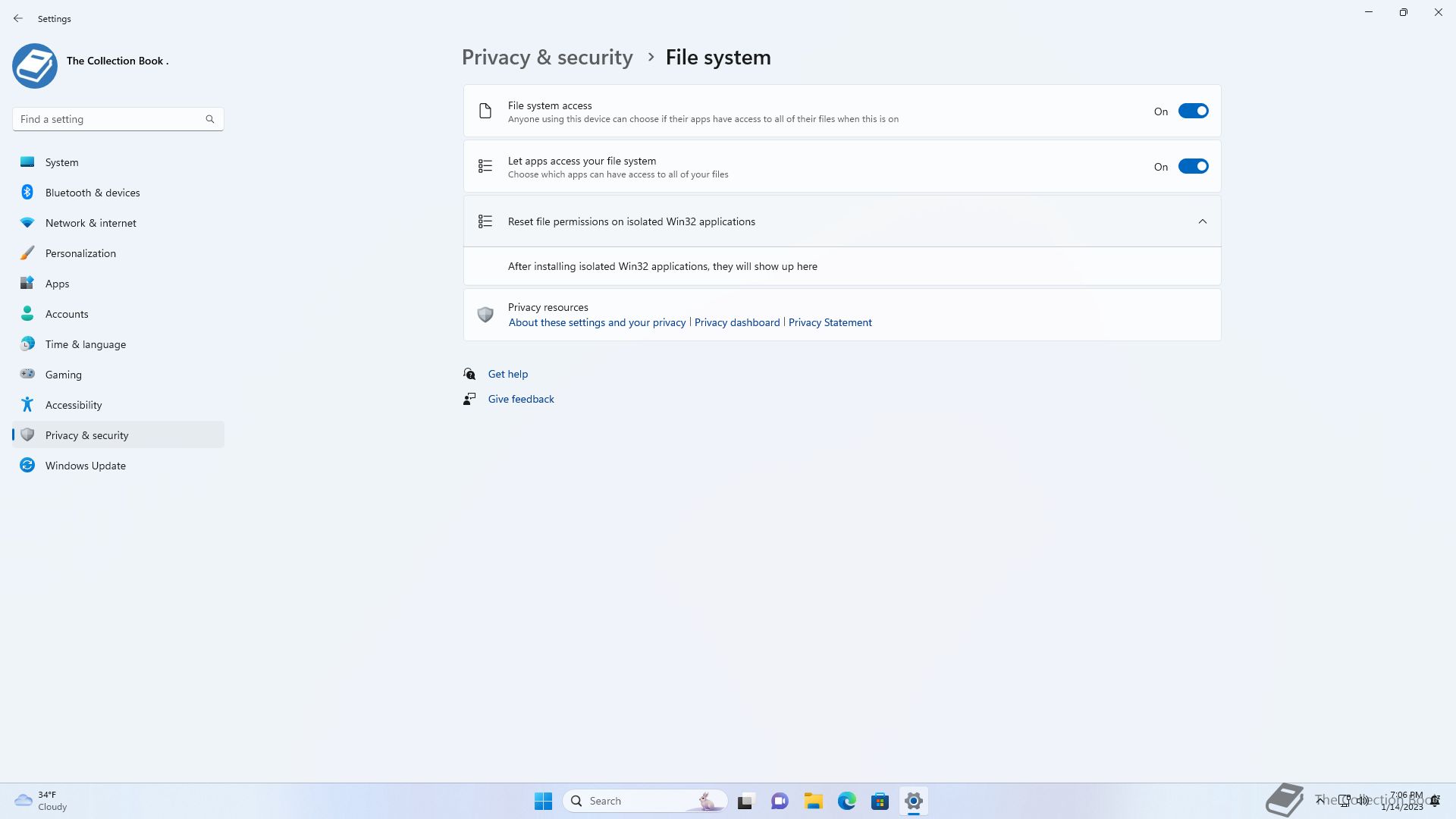Open Microsoft Store from the taskbar

pyautogui.click(x=880, y=801)
